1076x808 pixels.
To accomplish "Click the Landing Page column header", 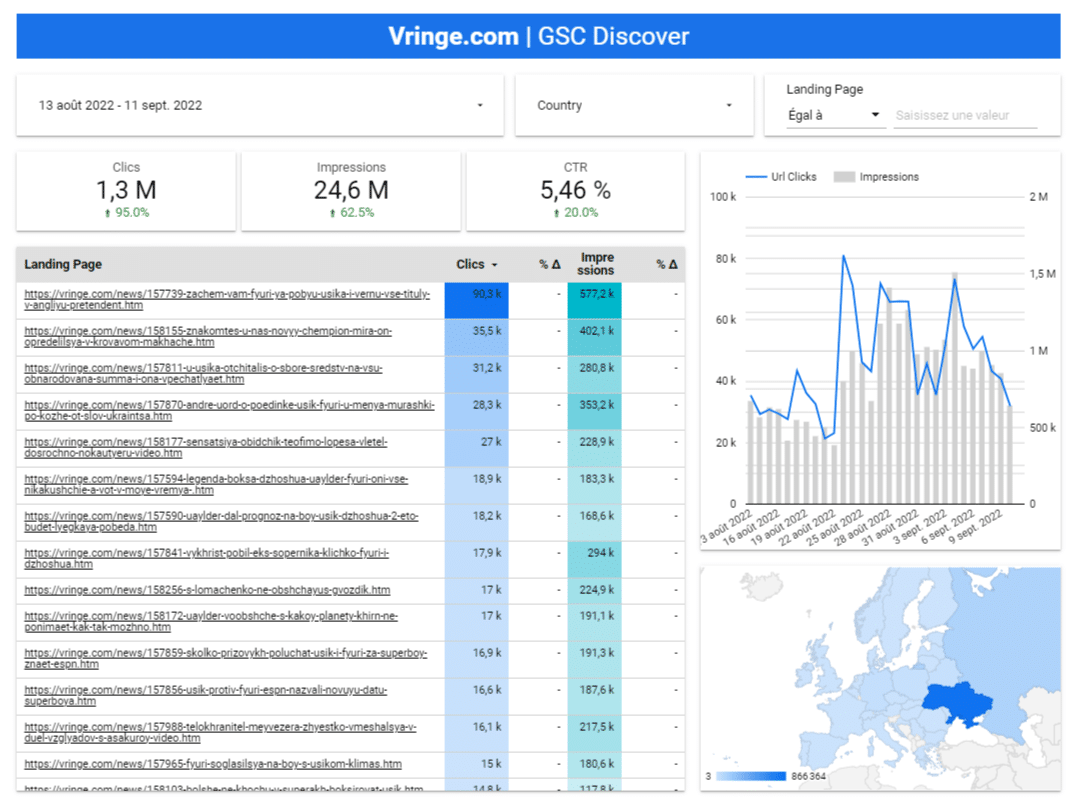I will point(63,264).
